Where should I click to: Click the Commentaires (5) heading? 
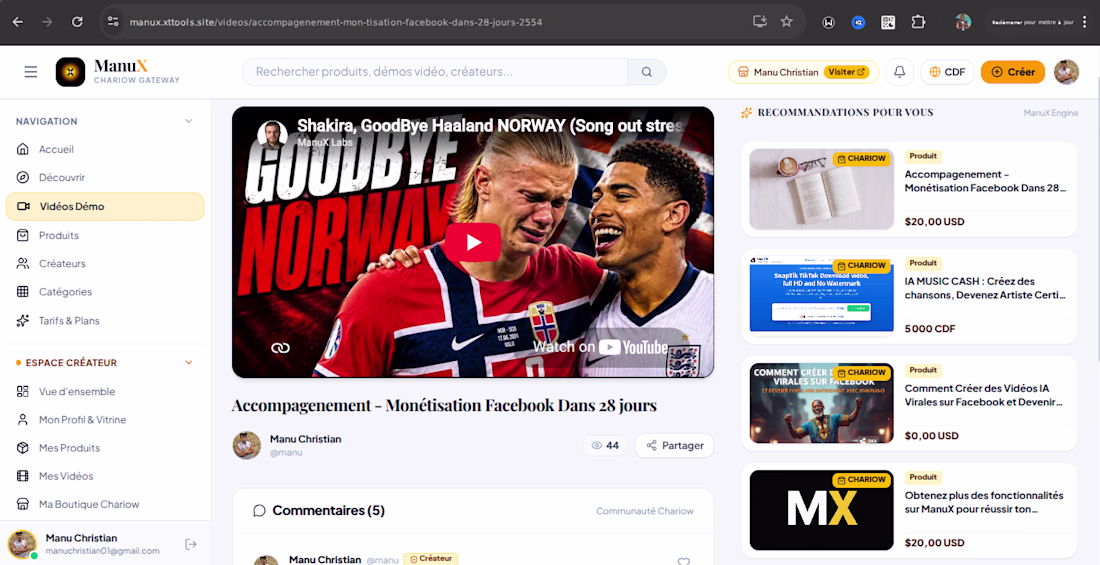pyautogui.click(x=328, y=510)
